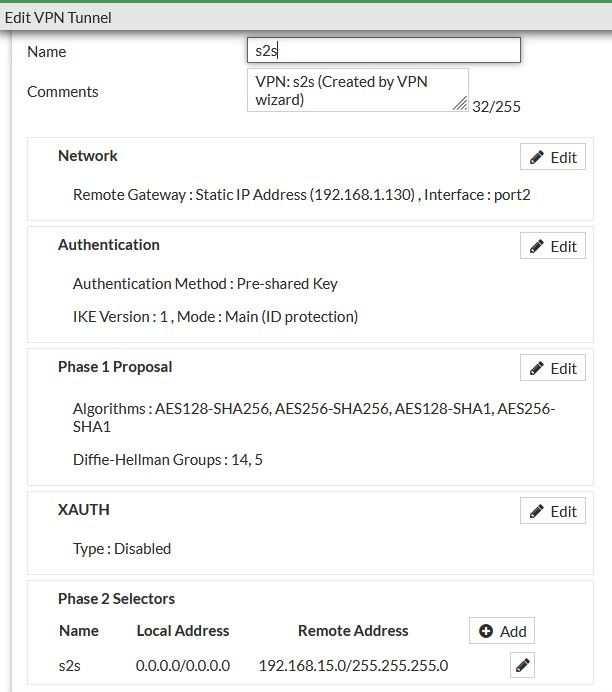Click the Comments box resize handle
Image resolution: width=612 pixels, height=692 pixels.
460,104
